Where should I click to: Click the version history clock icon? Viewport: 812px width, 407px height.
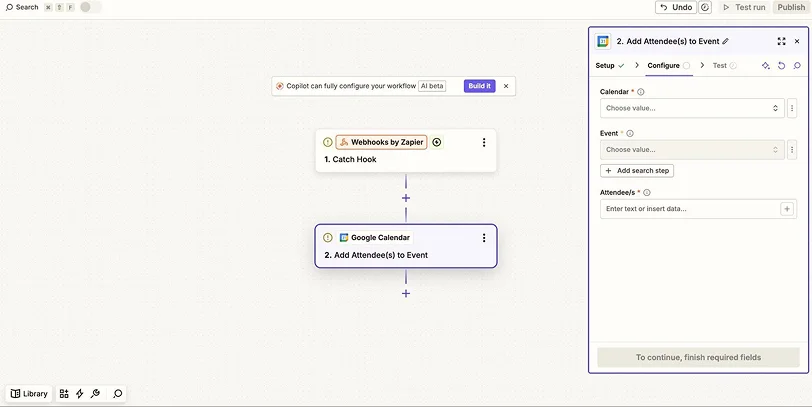coord(705,7)
